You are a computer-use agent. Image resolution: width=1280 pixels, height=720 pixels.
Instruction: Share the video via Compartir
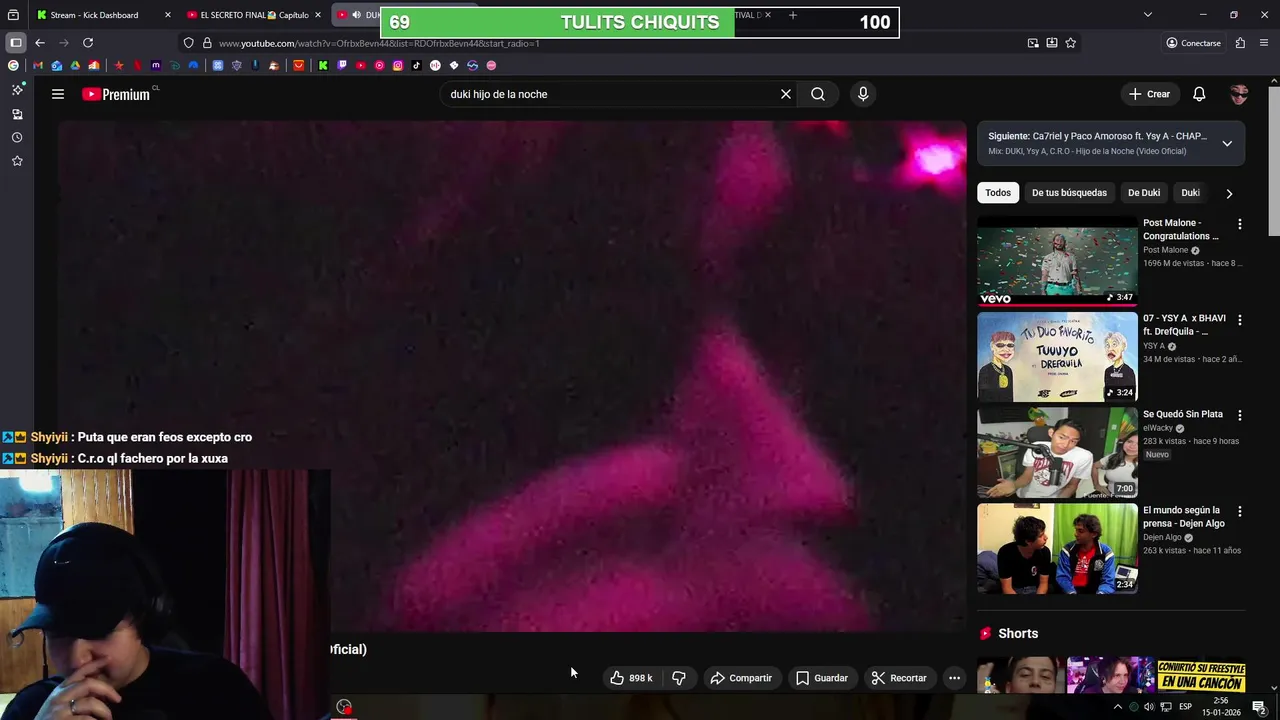(741, 678)
